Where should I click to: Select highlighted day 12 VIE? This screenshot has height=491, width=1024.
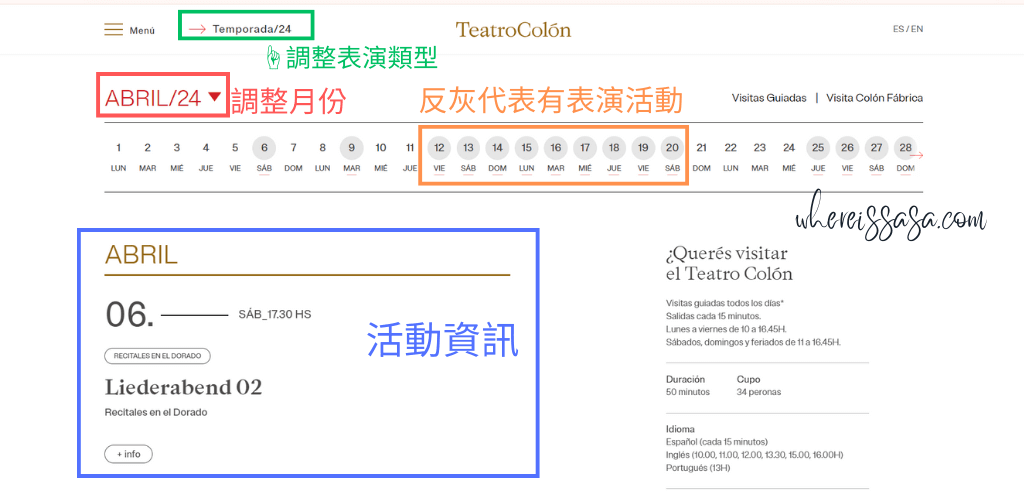tap(440, 157)
